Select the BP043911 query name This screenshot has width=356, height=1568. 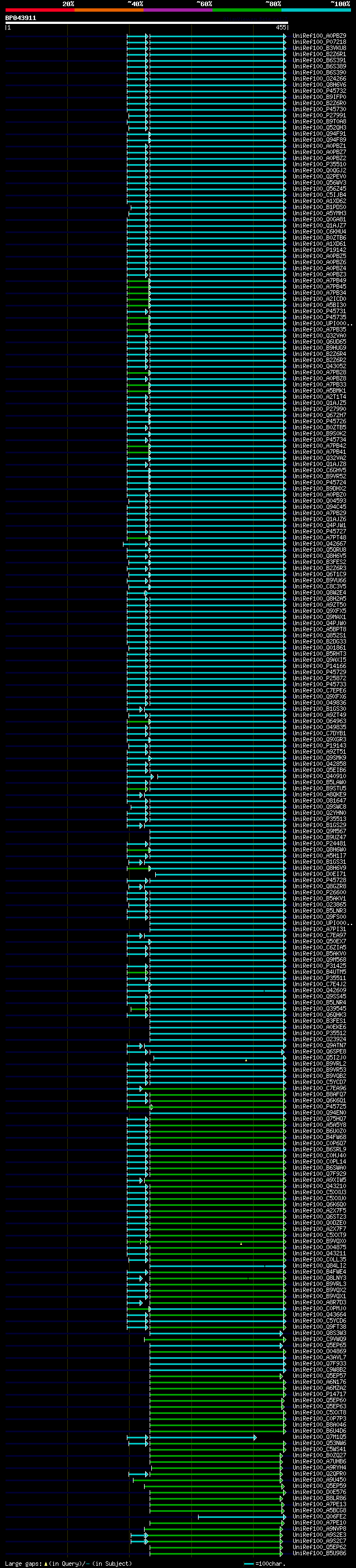(x=21, y=18)
